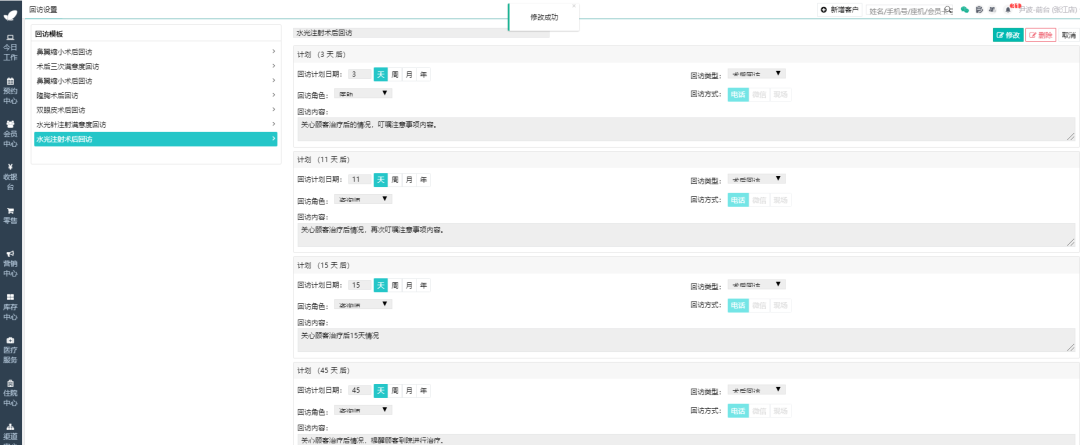Click the green WeChat icon in header

click(x=966, y=10)
